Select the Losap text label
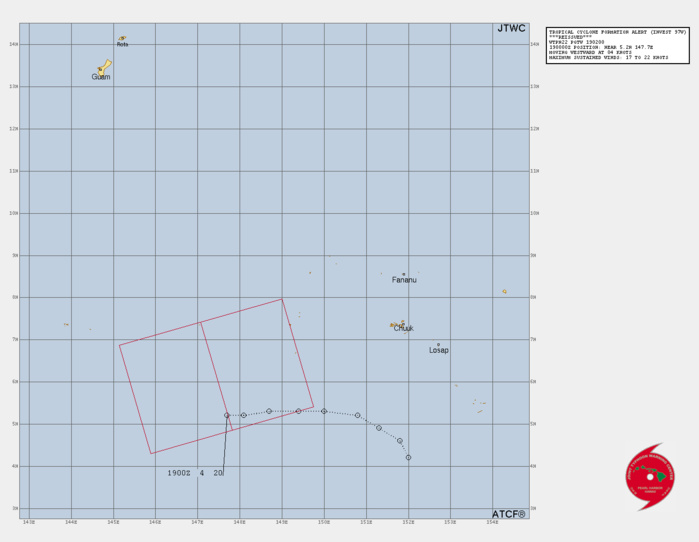 [438, 351]
